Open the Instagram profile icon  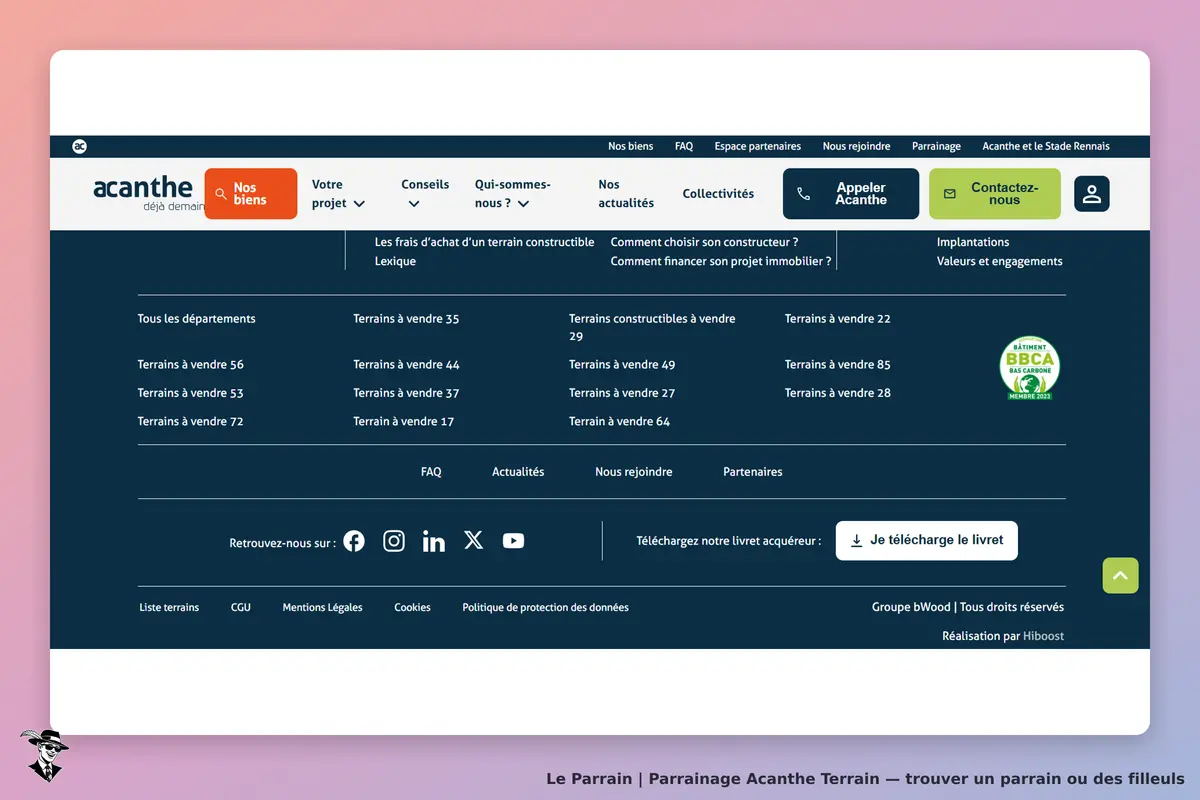394,541
